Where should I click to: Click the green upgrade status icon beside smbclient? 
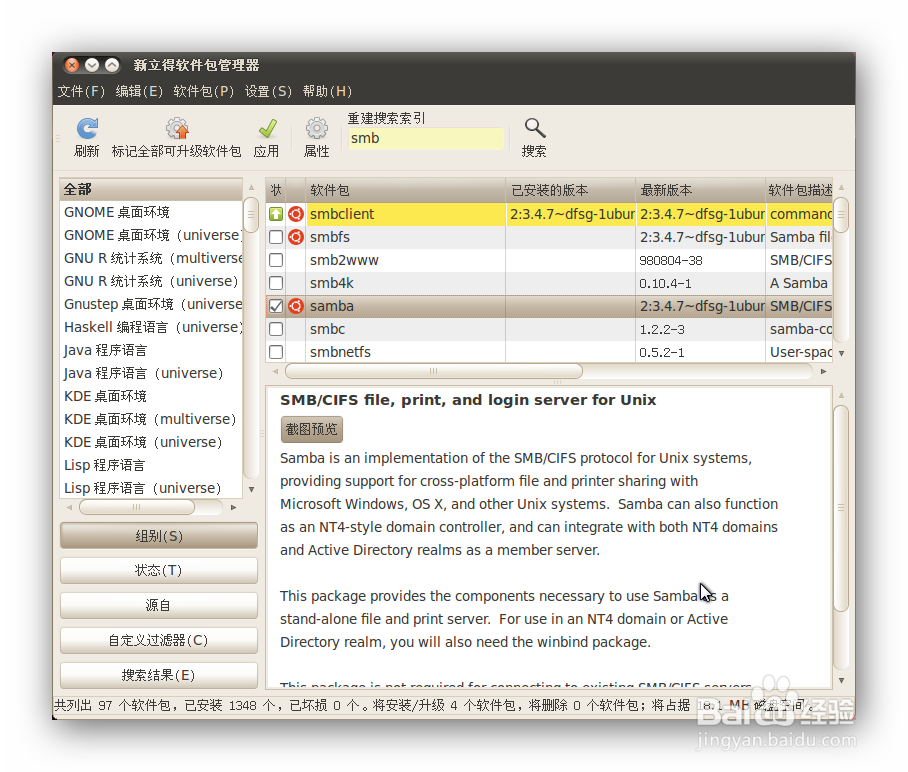tap(276, 213)
